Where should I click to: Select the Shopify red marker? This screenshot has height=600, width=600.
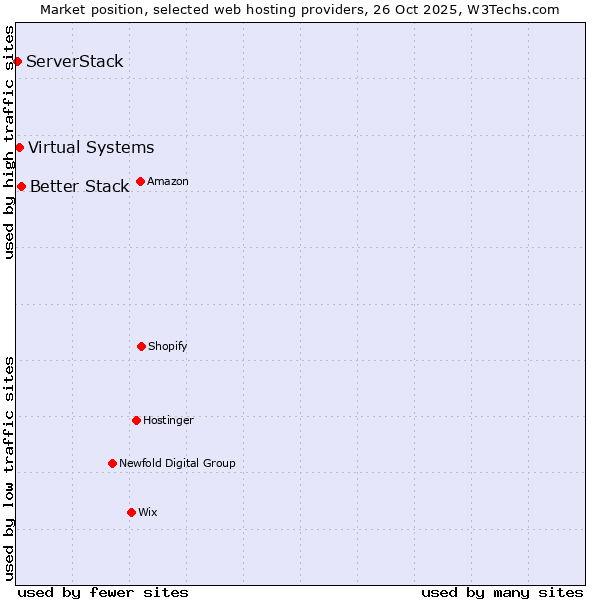141,347
